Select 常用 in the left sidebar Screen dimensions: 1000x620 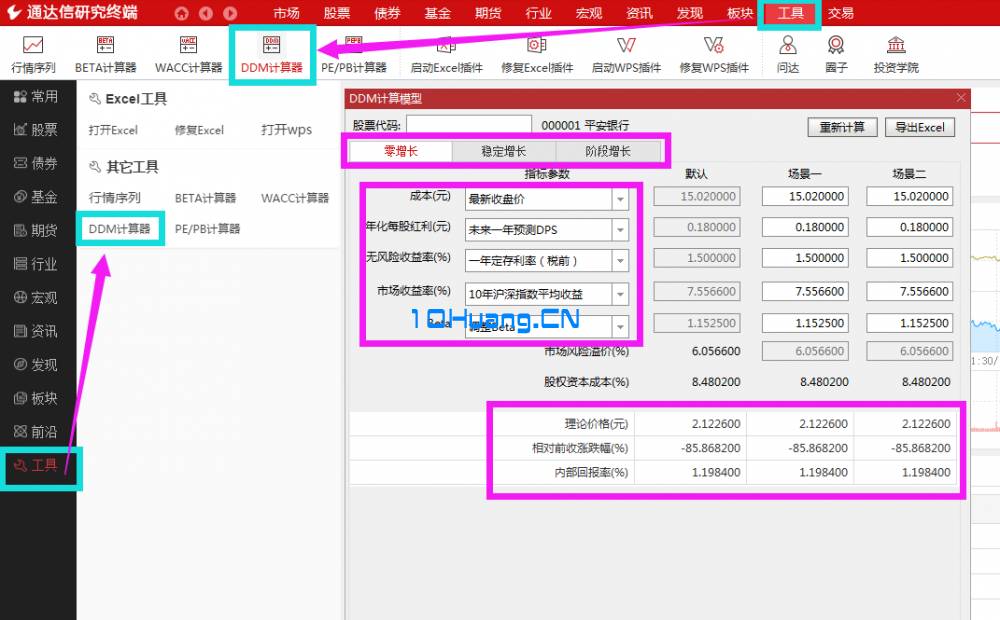[36, 96]
